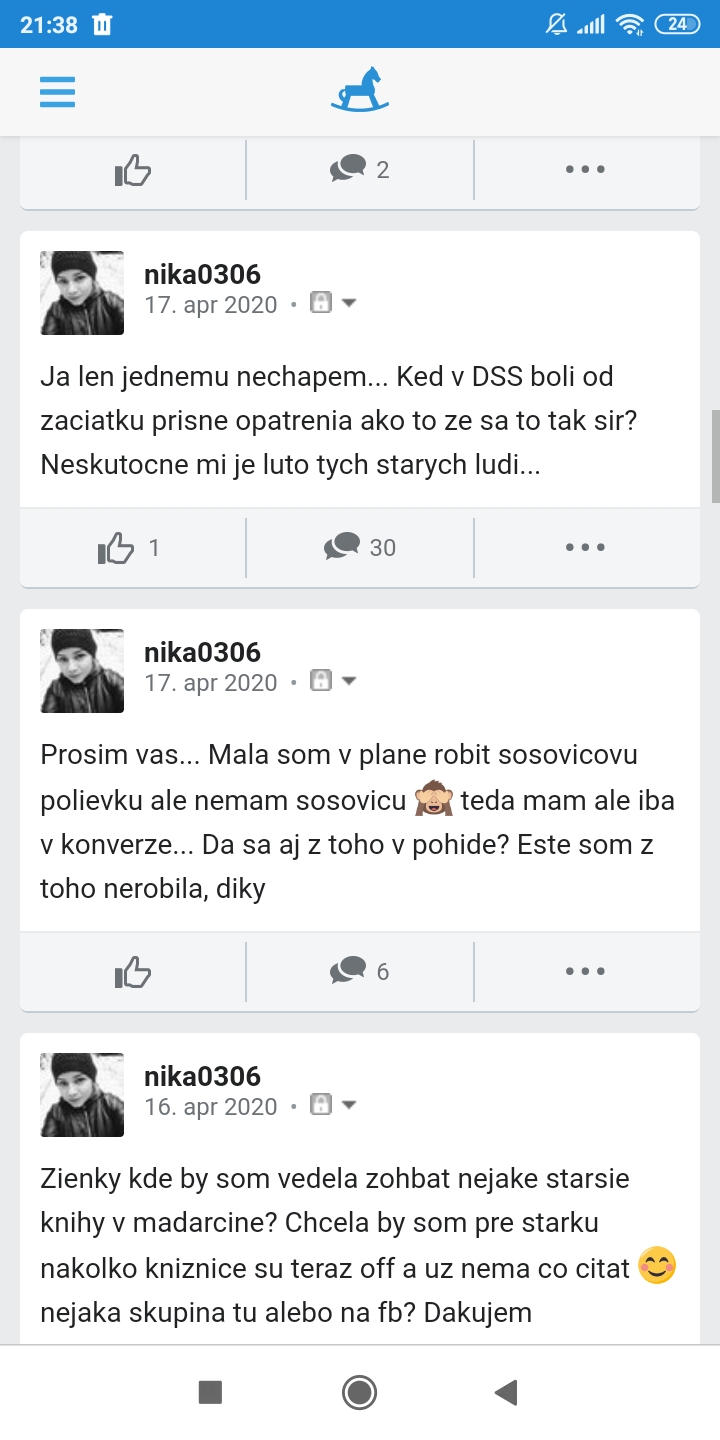Expand privacy dropdown on DSS post
The height and width of the screenshot is (1440, 720).
349,302
